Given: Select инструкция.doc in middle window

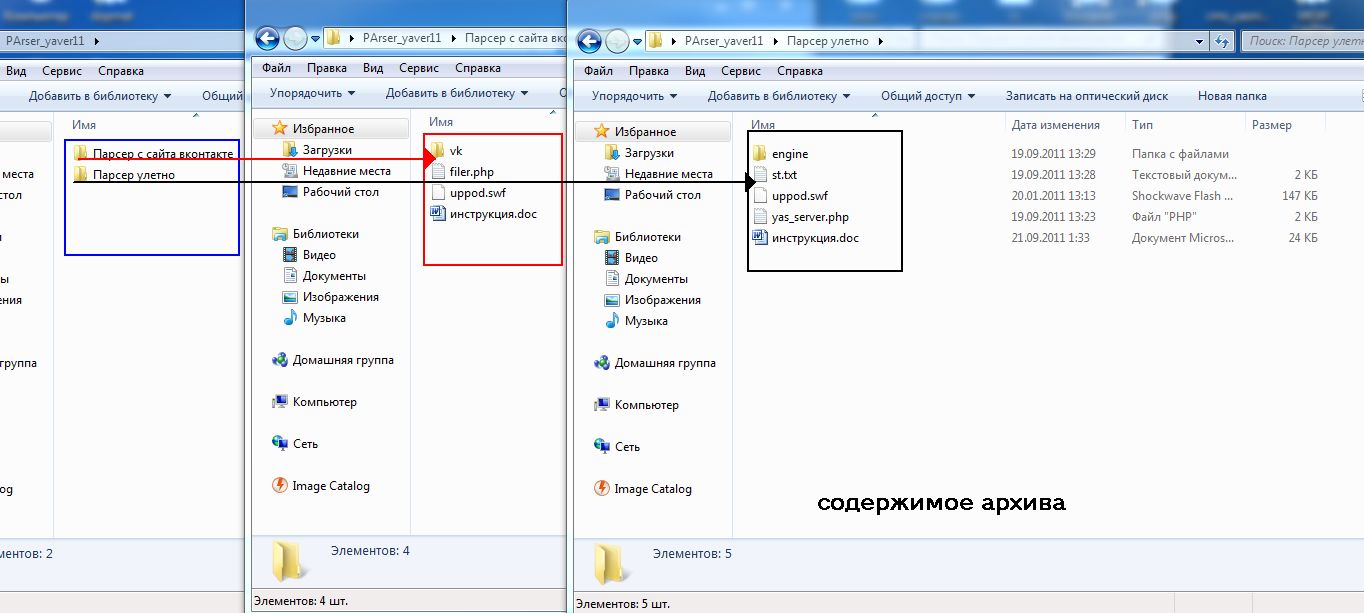Looking at the screenshot, I should click(484, 213).
